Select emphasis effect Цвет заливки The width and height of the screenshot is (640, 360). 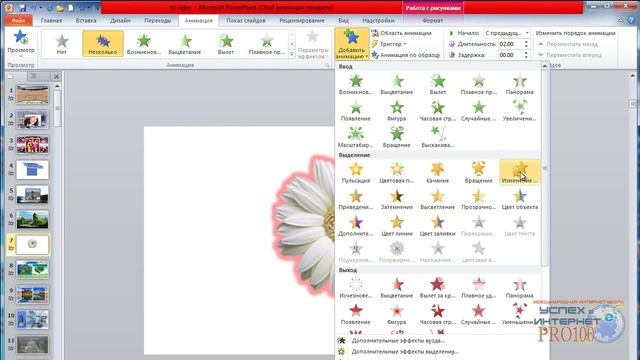tap(438, 226)
